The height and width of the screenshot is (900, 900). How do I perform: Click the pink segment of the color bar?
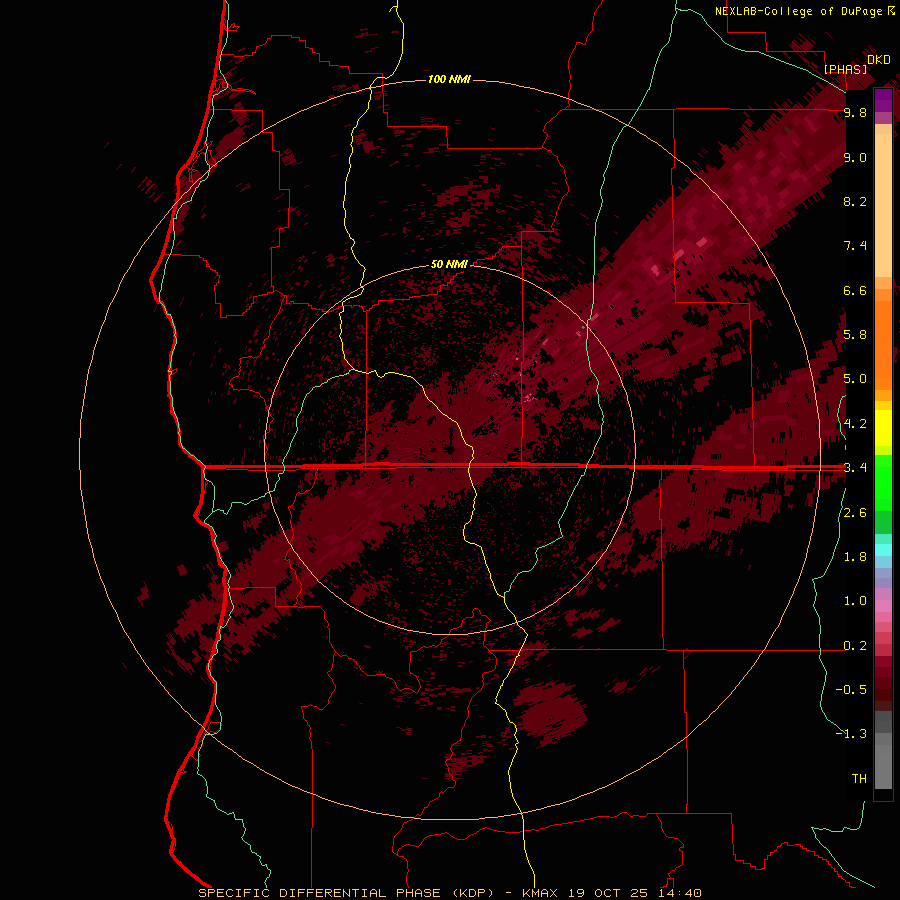click(883, 606)
